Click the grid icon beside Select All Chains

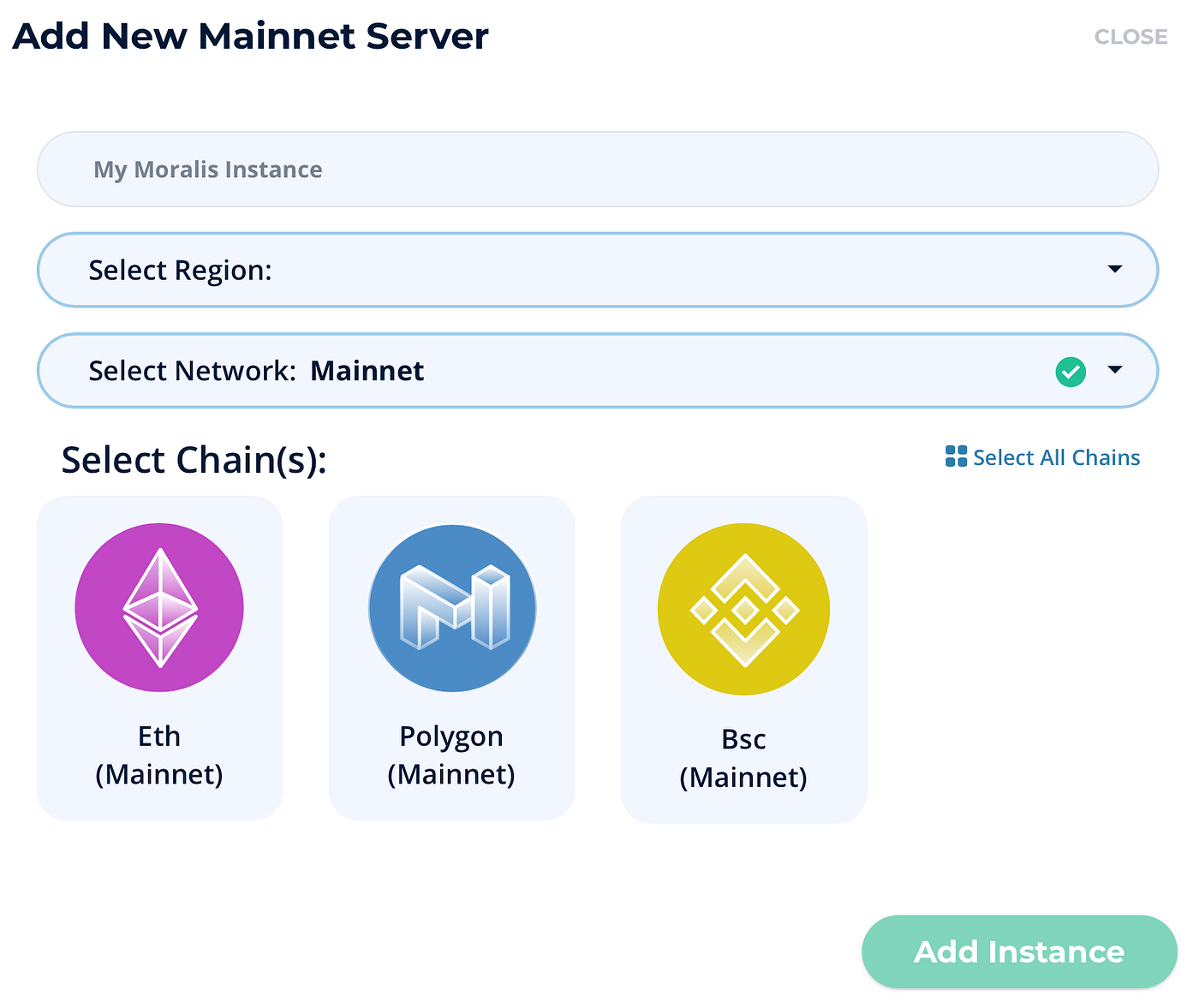[954, 456]
